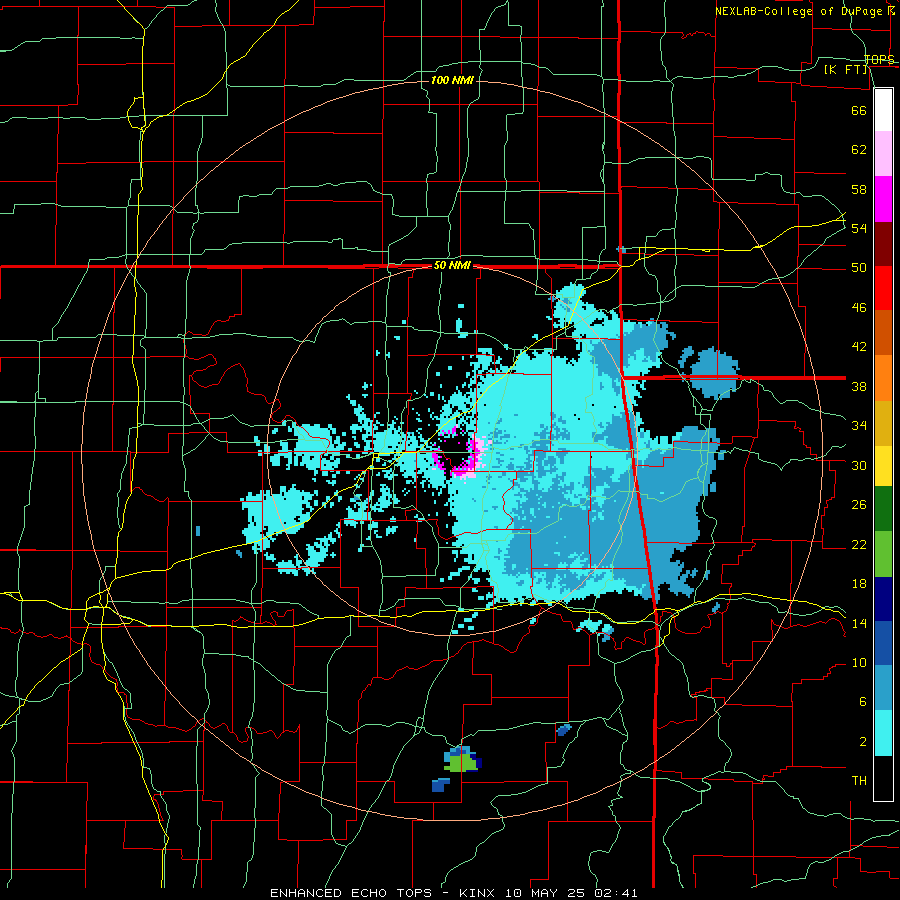900x900 pixels.
Task: Click the 26 legend value
Action: coord(859,505)
